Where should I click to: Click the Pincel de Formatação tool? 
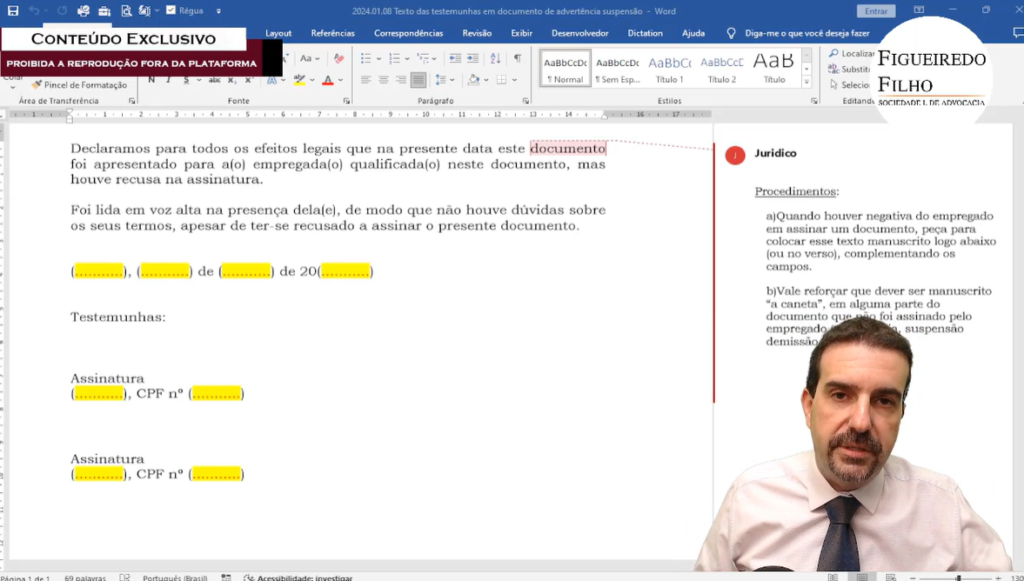pyautogui.click(x=78, y=85)
